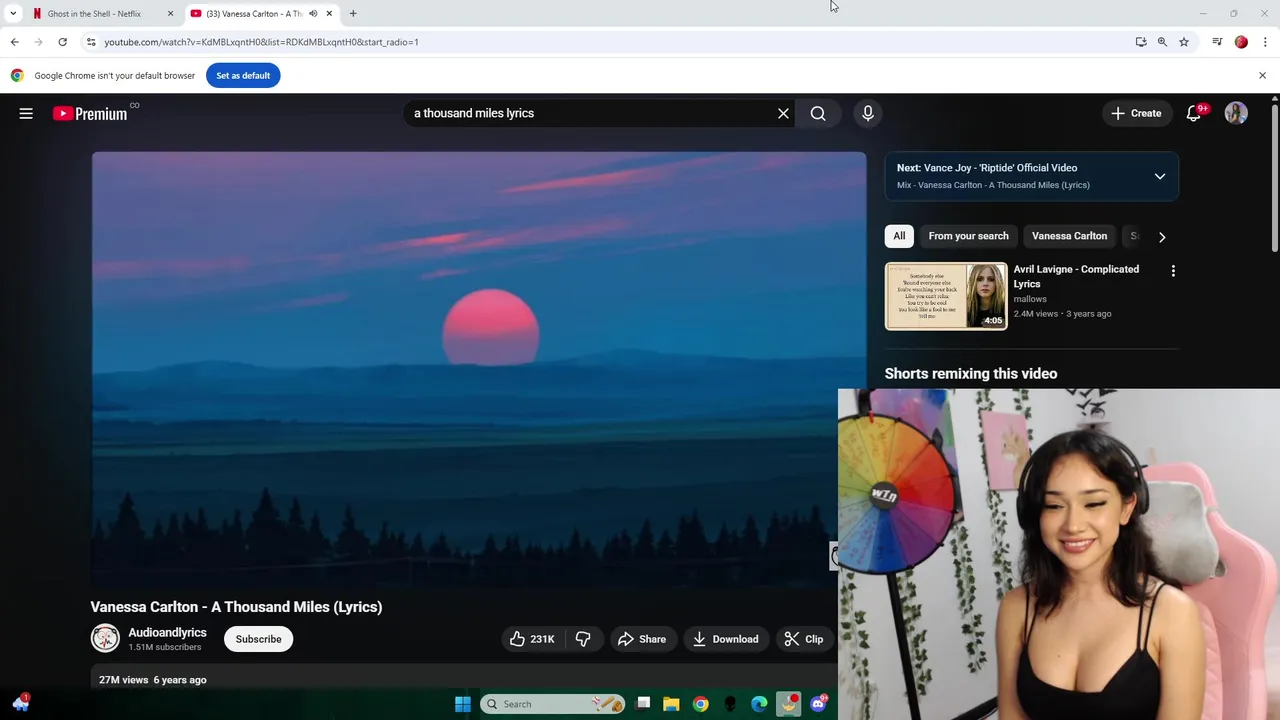
Task: Dislike the video with the thumbs-down
Action: tap(583, 639)
